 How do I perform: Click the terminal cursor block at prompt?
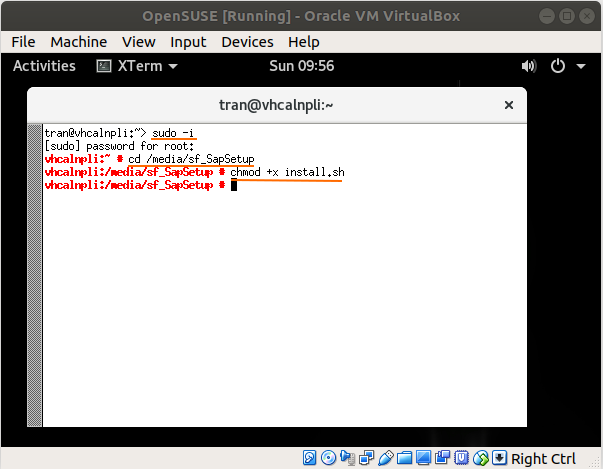(x=234, y=185)
